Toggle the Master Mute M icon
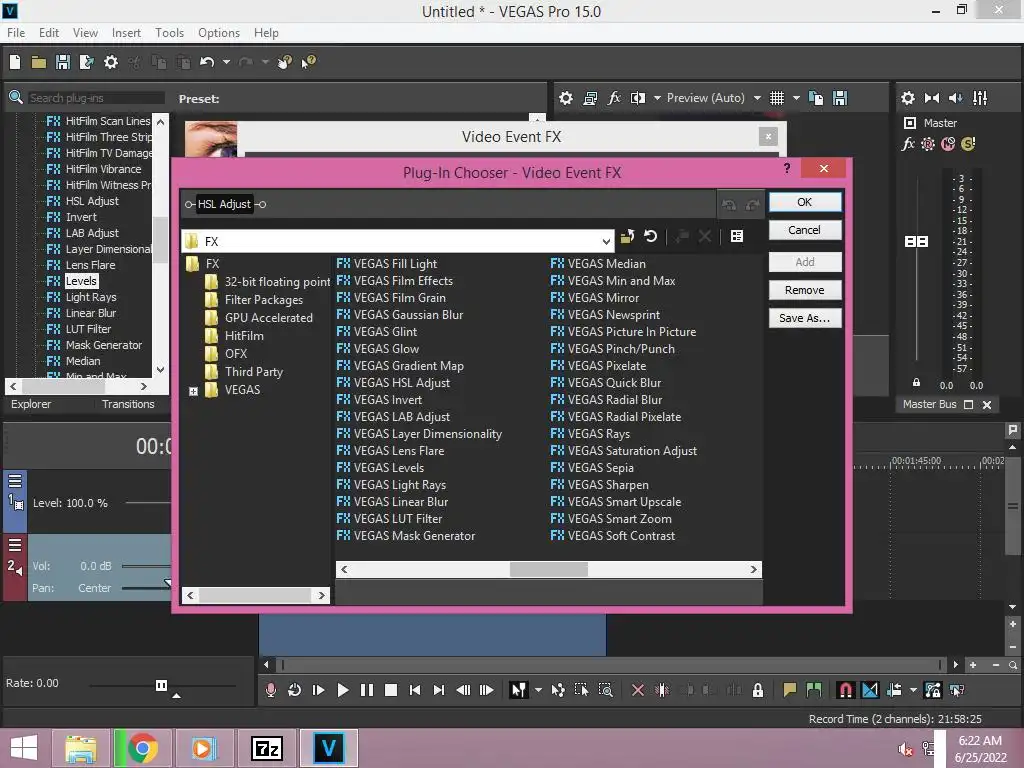The image size is (1024, 768). [948, 144]
